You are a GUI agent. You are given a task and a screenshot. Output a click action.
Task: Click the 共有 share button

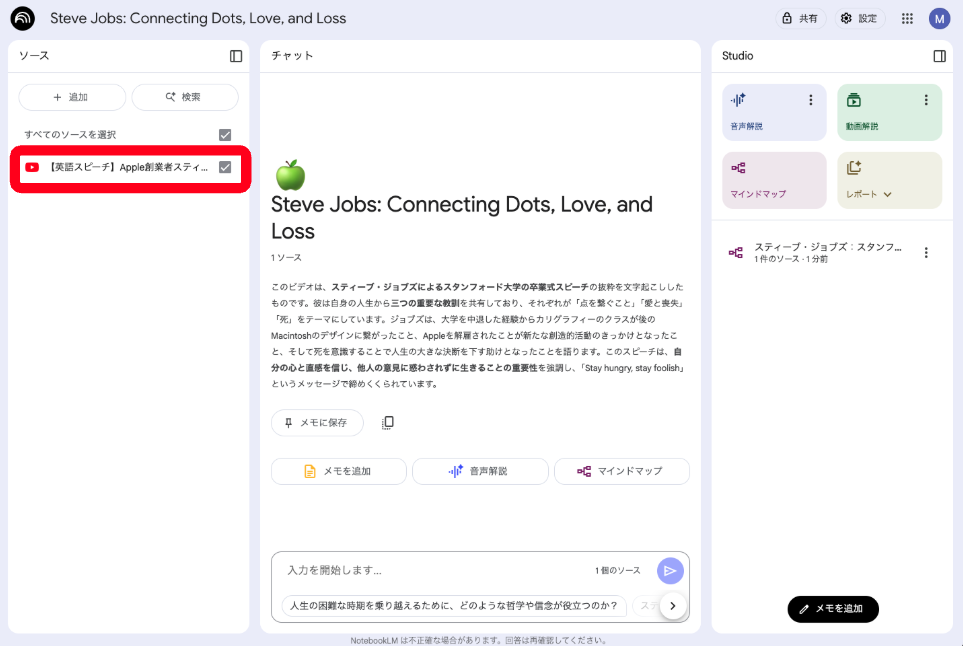pos(801,18)
